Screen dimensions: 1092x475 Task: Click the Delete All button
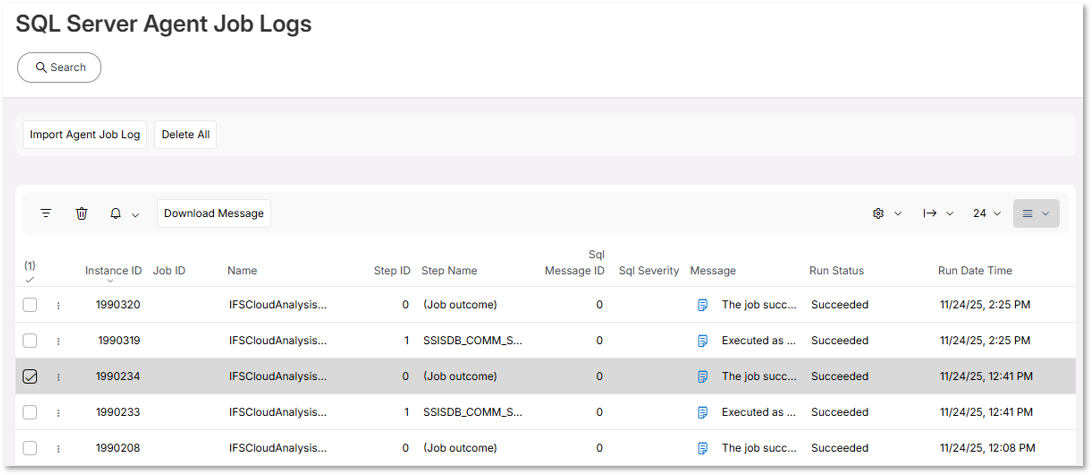(185, 134)
